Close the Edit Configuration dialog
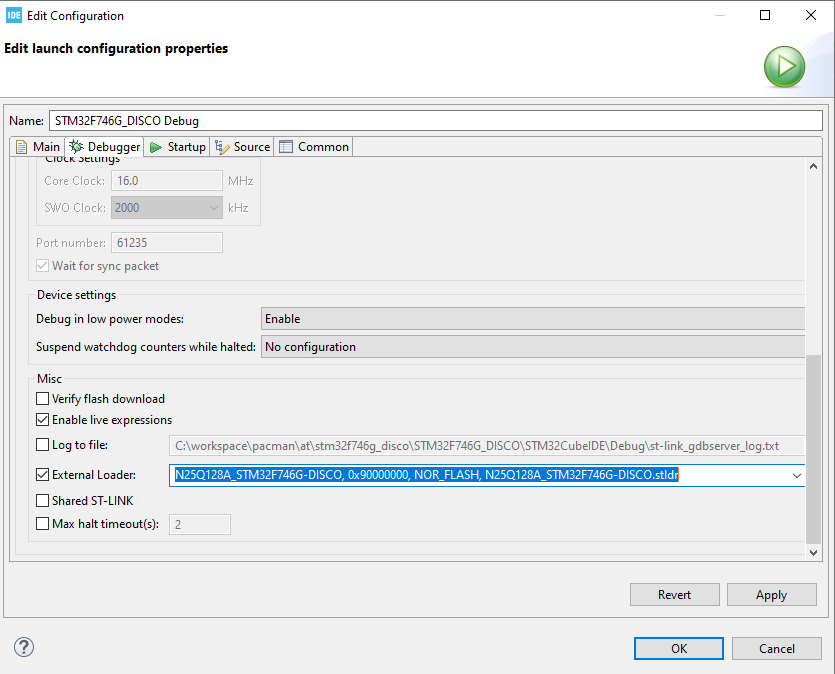 [x=811, y=15]
